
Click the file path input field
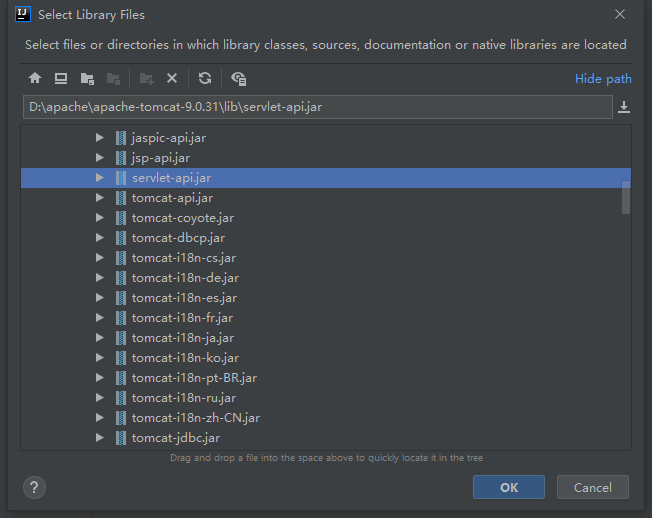point(318,107)
